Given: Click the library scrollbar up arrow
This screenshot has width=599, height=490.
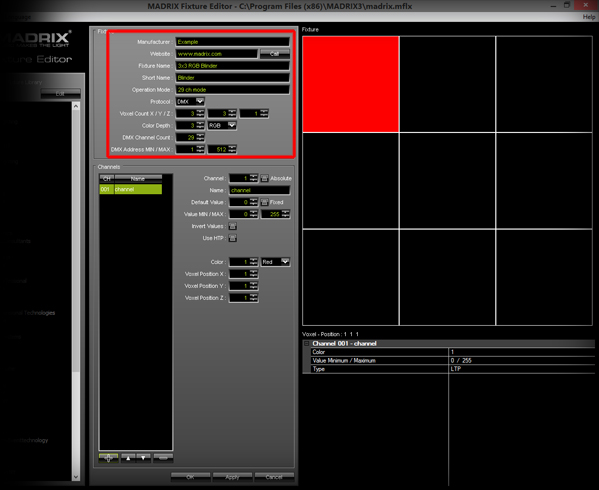Looking at the screenshot, I should click(76, 107).
